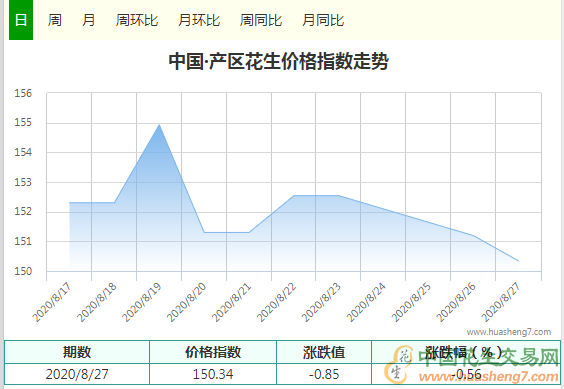Click the 150.34 price index cell
The image size is (564, 389).
213,374
